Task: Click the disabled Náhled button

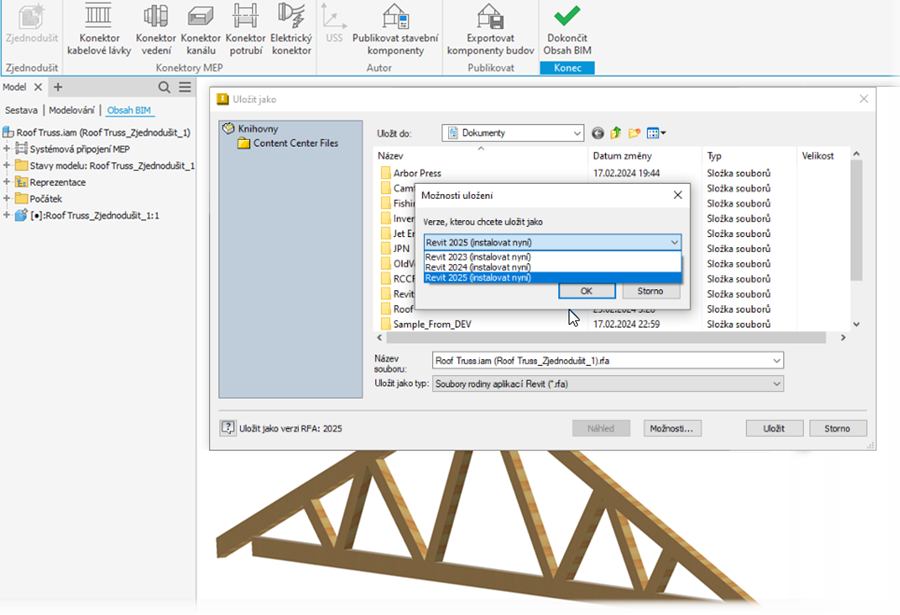Action: coord(601,428)
